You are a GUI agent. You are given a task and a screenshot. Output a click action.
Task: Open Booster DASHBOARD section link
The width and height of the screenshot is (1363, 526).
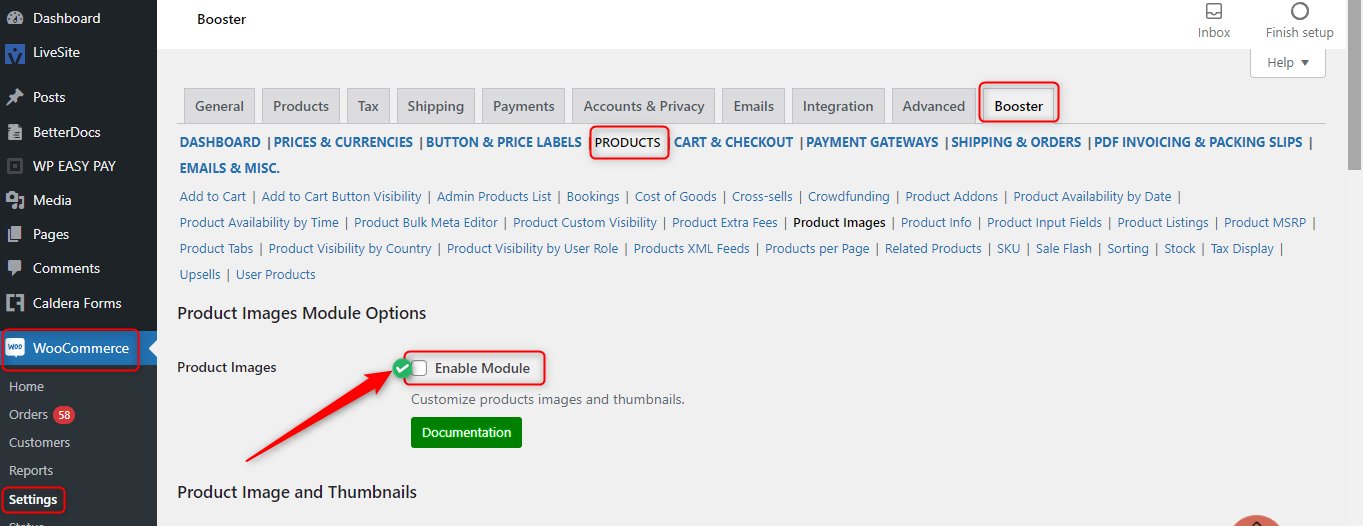pos(220,142)
